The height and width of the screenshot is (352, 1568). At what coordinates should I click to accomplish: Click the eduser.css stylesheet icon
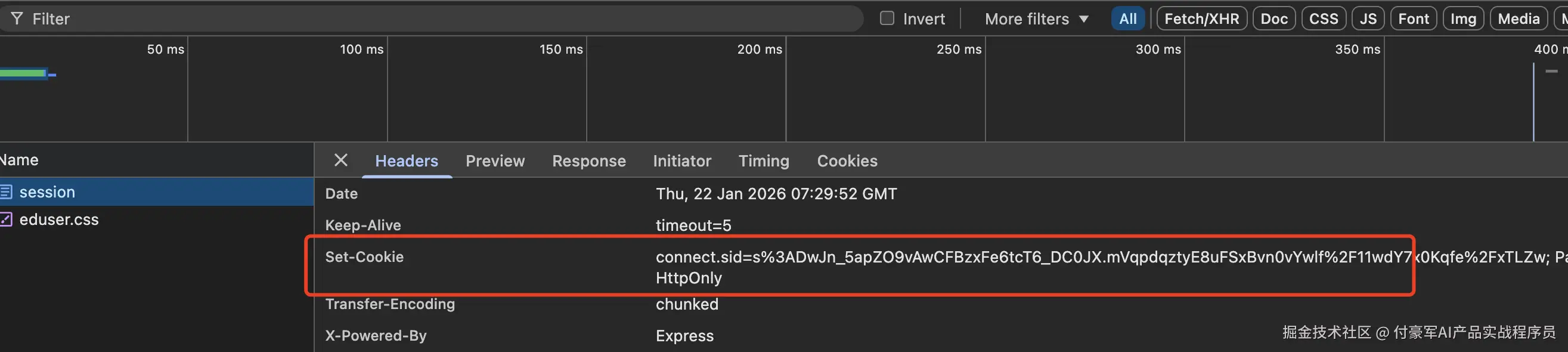click(x=5, y=219)
